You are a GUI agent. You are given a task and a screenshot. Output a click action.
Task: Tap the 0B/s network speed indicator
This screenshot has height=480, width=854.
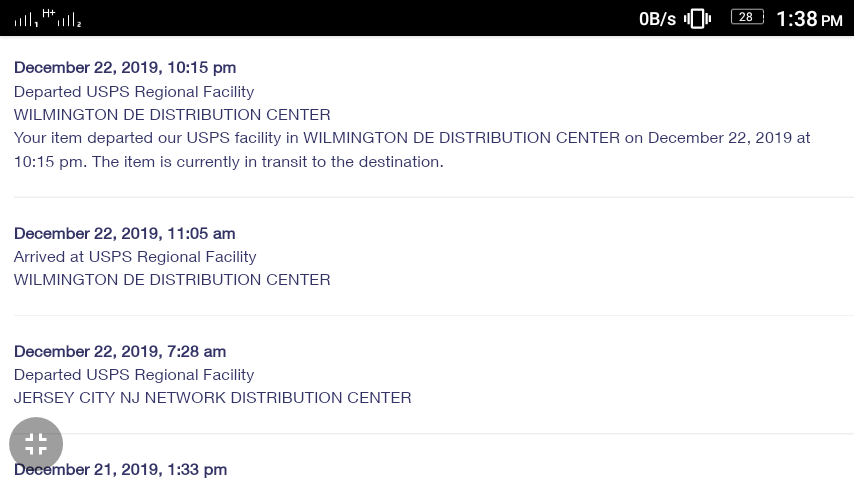coord(657,19)
